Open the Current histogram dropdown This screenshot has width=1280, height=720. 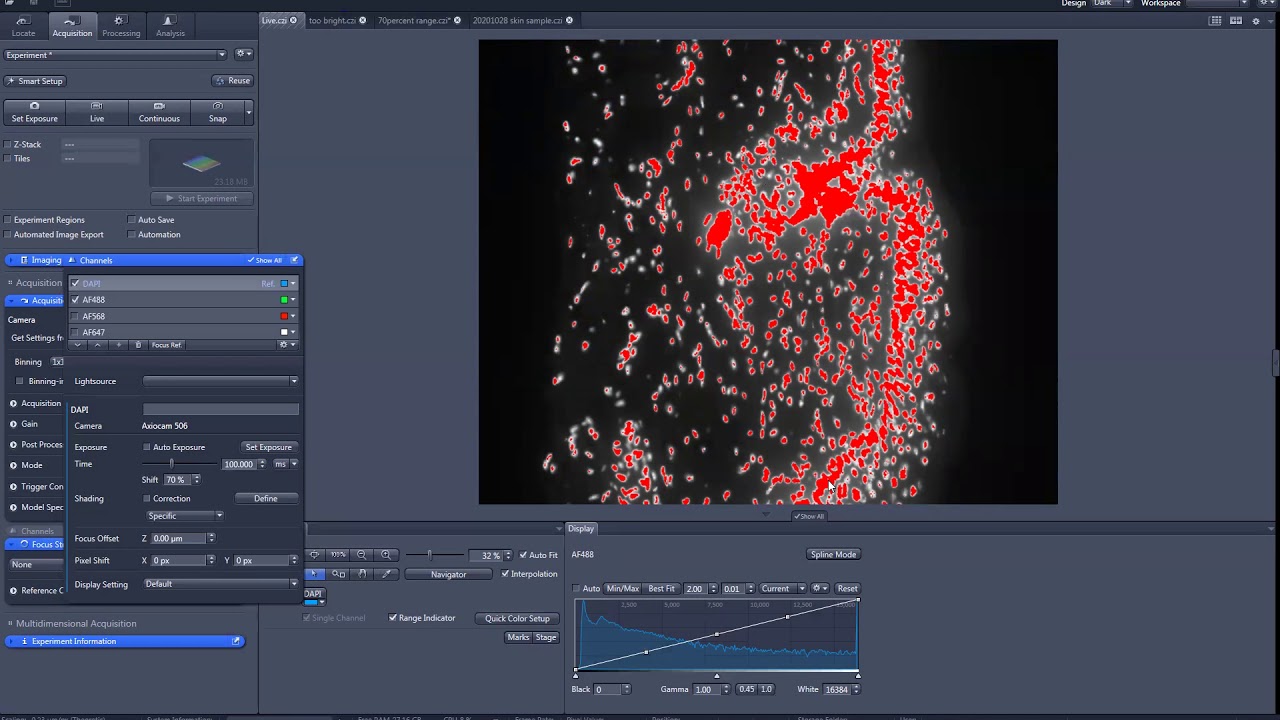[x=781, y=588]
